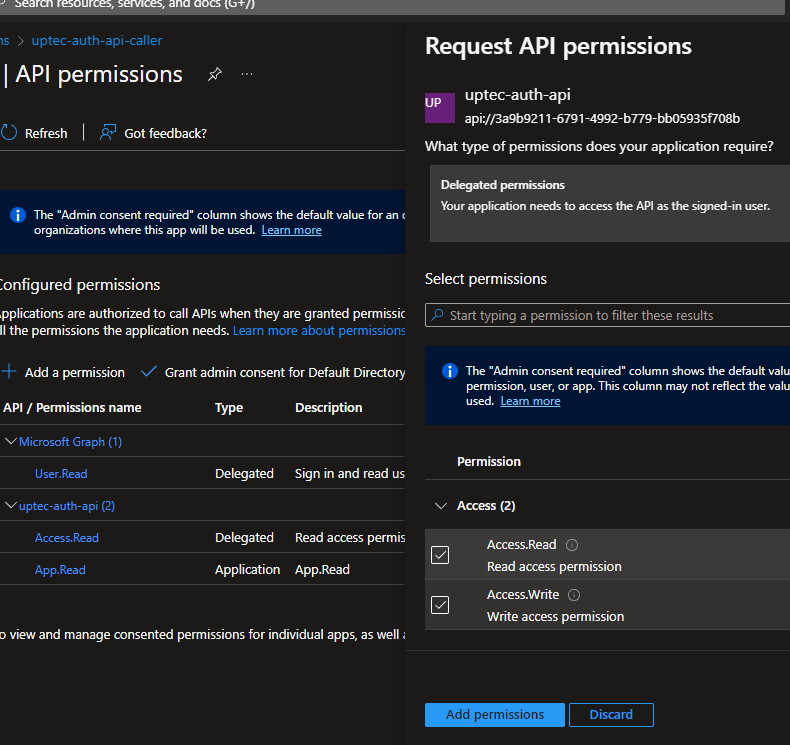Open the ellipsis more options menu
Screen dimensions: 790x745
[x=247, y=75]
